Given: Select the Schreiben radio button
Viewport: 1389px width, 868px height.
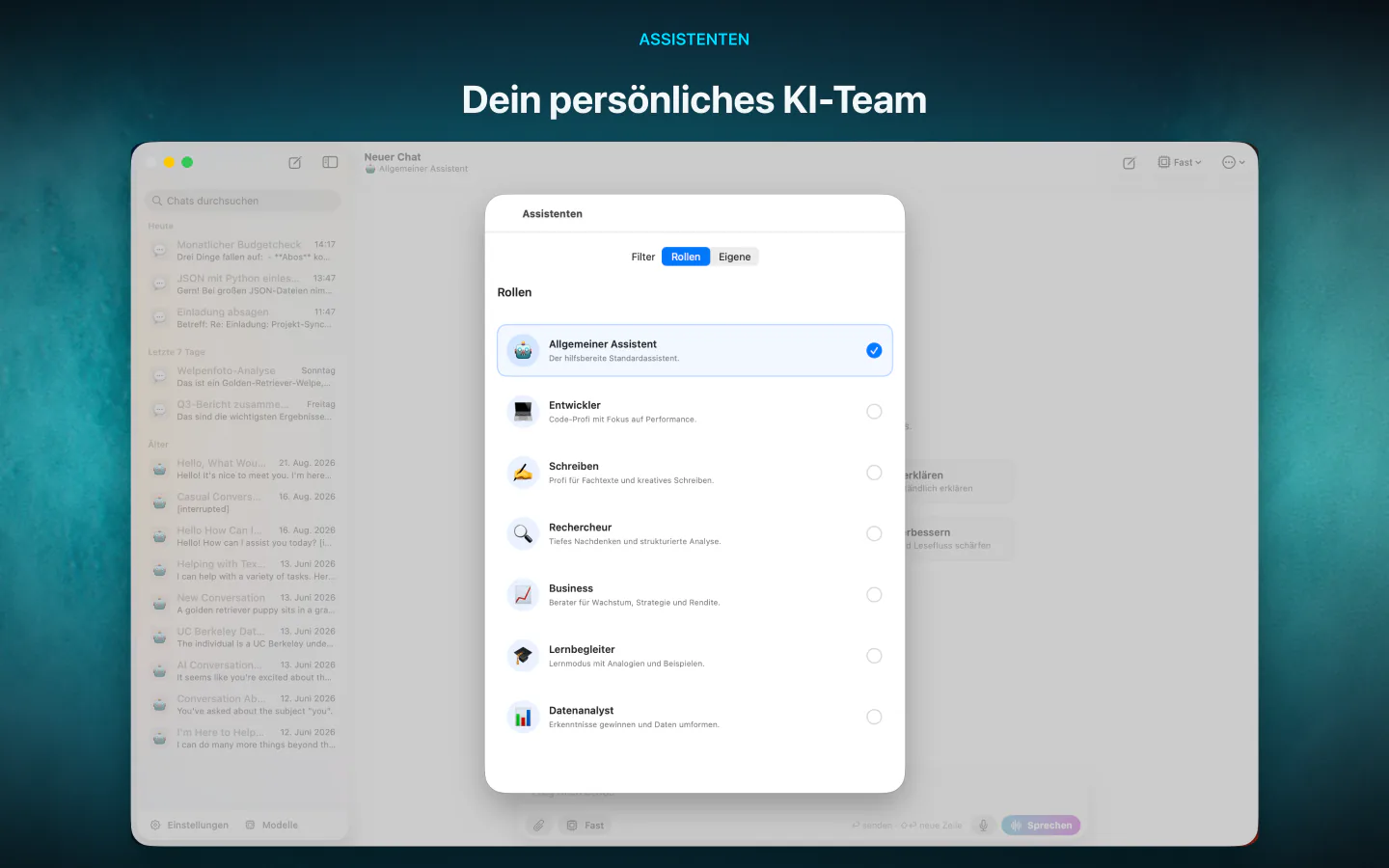Looking at the screenshot, I should coord(874,473).
